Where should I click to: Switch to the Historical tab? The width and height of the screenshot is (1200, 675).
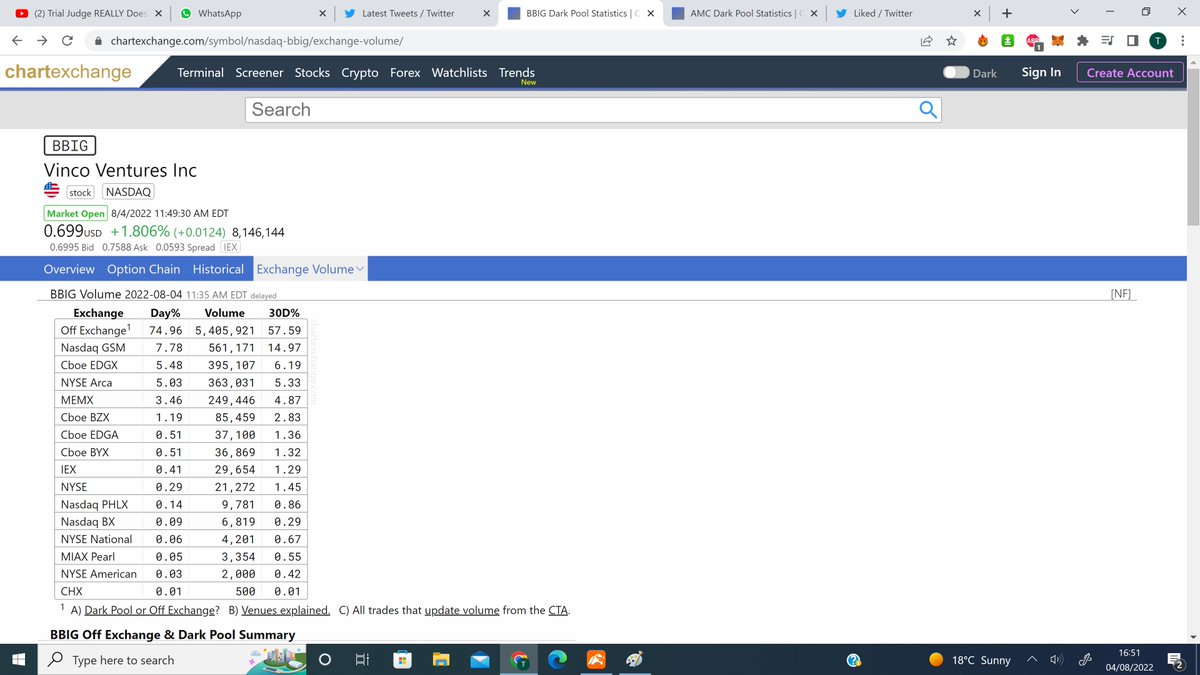(x=218, y=269)
